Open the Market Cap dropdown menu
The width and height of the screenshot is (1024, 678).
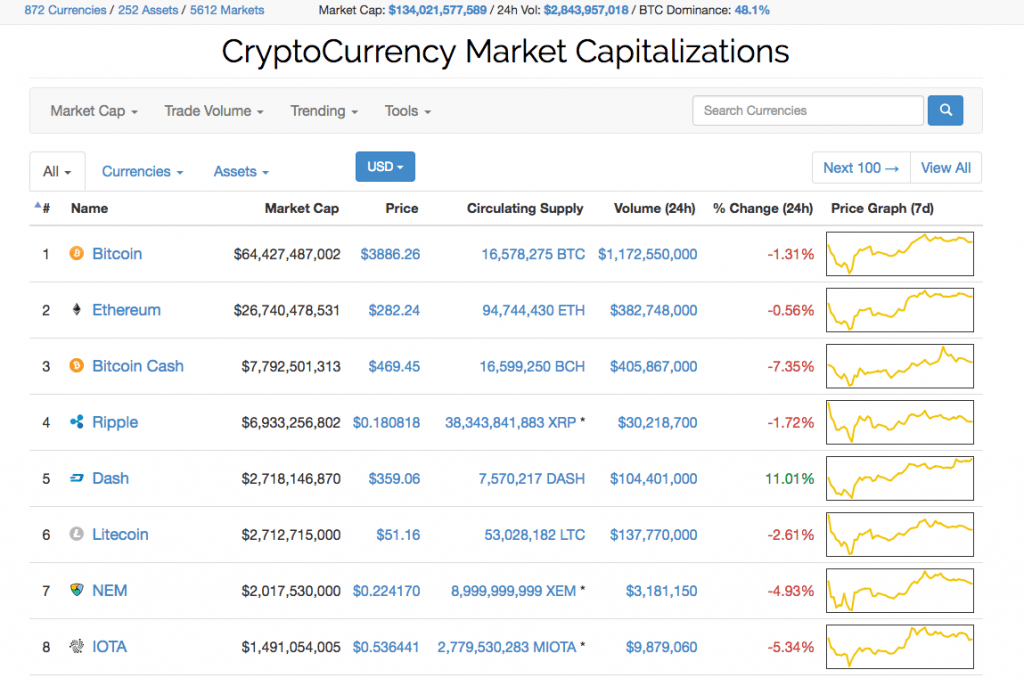pos(94,111)
